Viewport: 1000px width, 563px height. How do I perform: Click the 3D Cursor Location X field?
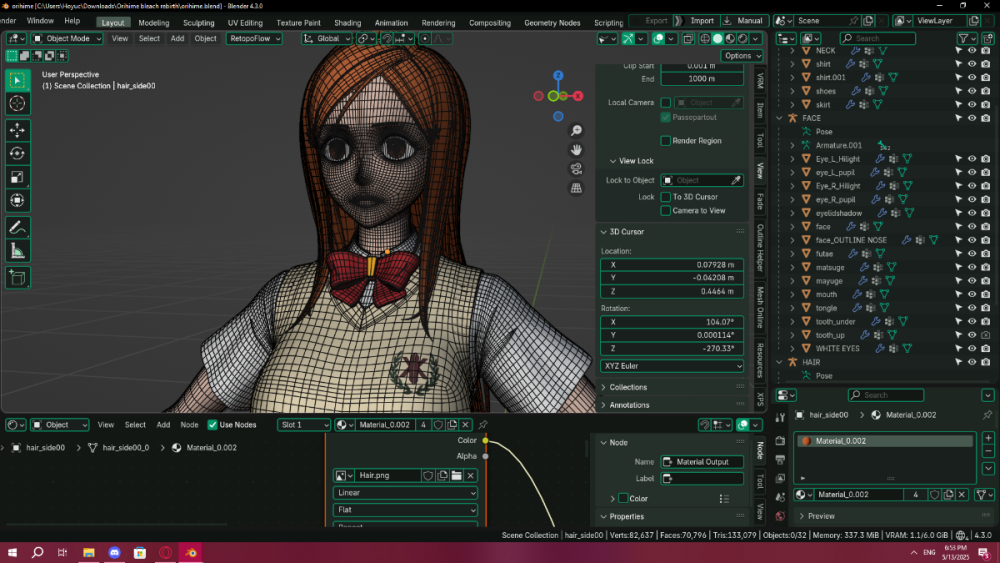click(x=672, y=264)
